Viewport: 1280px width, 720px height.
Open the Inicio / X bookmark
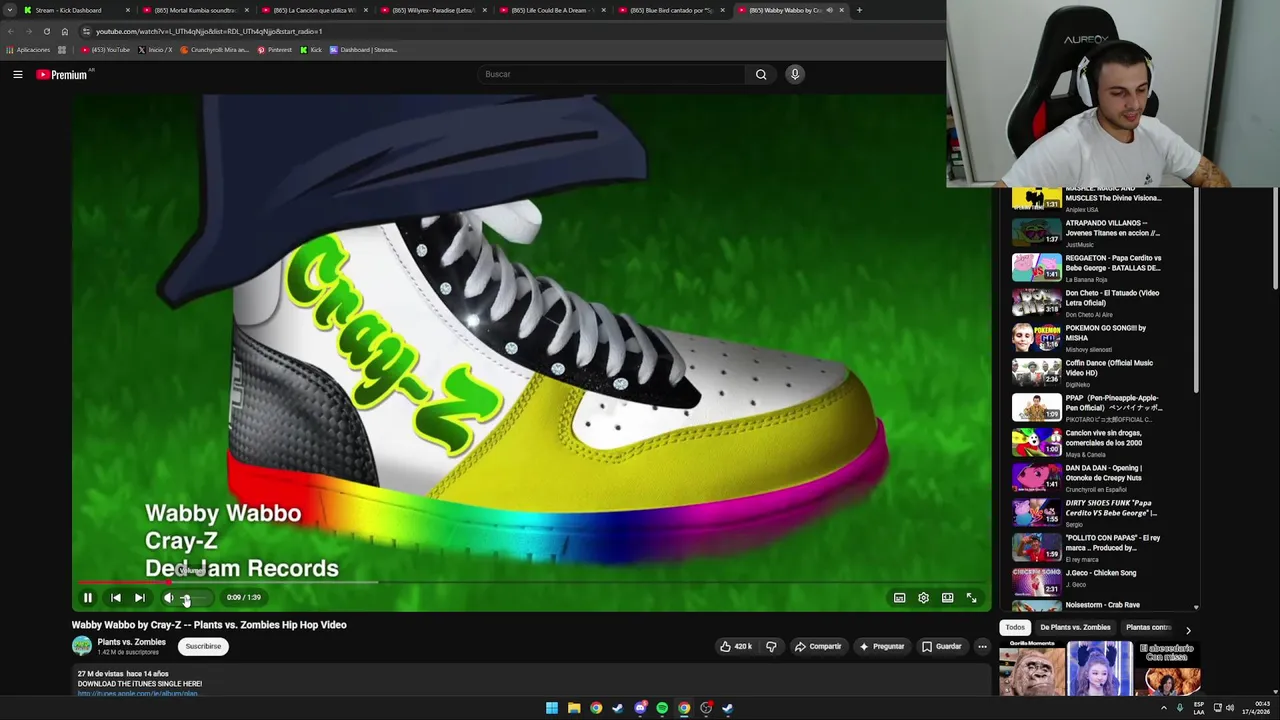point(155,50)
